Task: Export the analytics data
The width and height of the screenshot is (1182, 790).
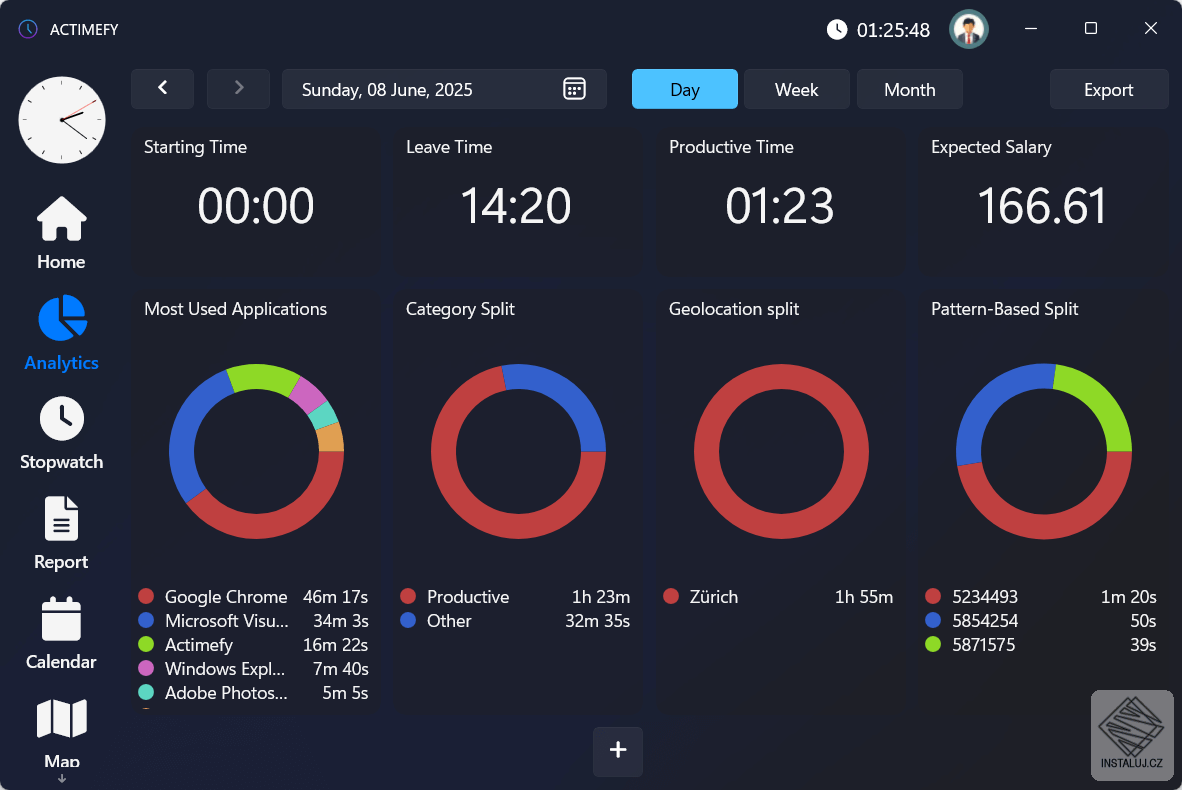Action: [x=1109, y=89]
